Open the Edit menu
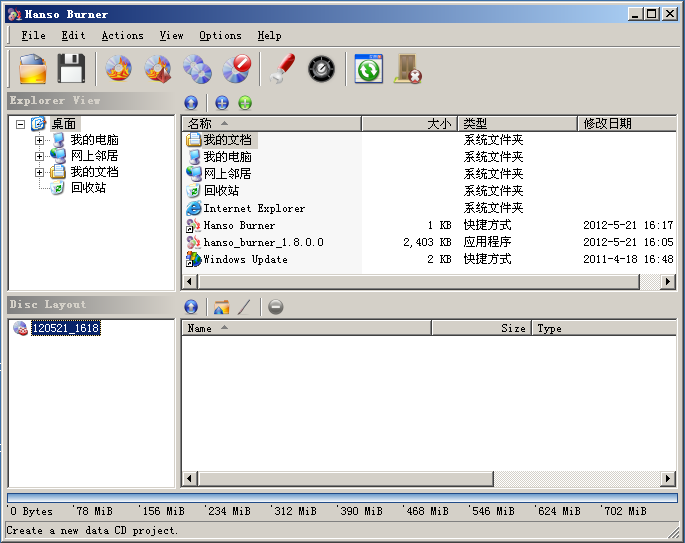Image resolution: width=685 pixels, height=543 pixels. (73, 35)
